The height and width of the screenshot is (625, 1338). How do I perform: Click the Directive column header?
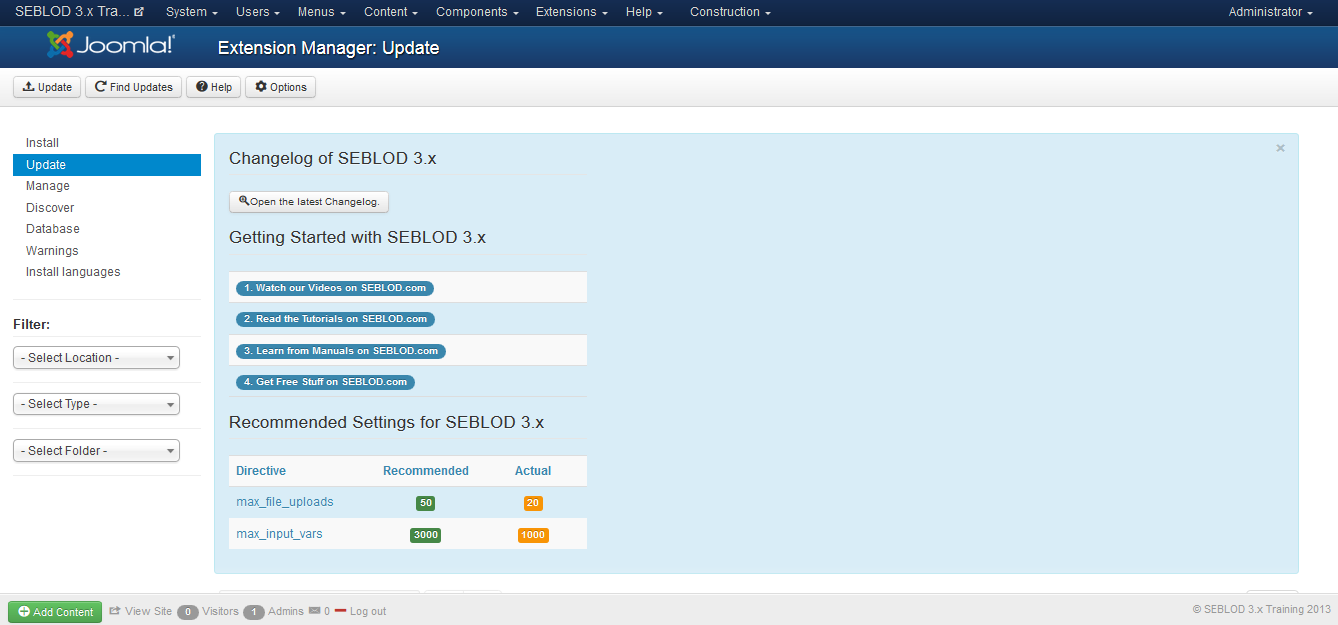(261, 471)
